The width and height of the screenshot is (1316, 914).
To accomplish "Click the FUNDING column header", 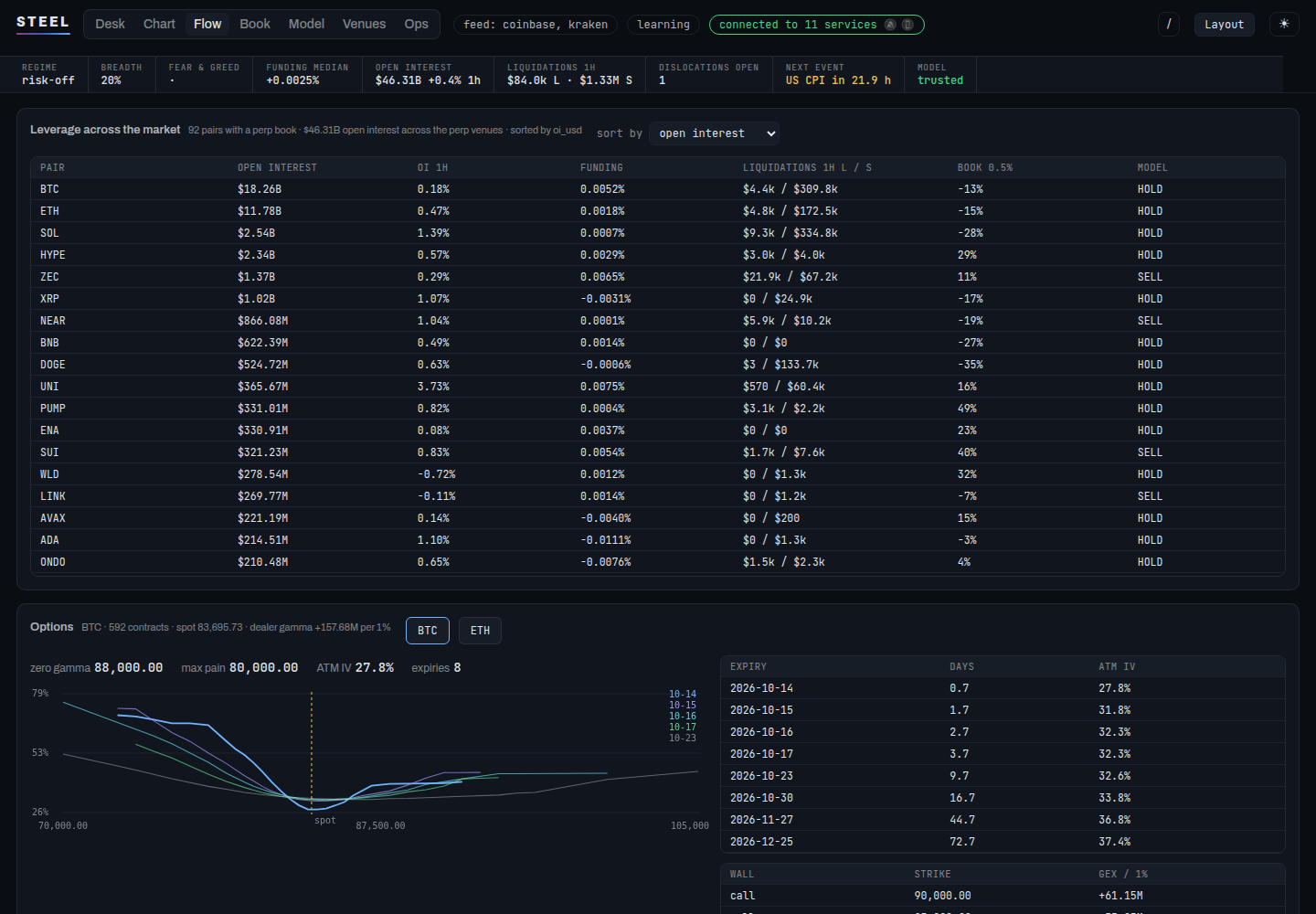I will (x=601, y=168).
